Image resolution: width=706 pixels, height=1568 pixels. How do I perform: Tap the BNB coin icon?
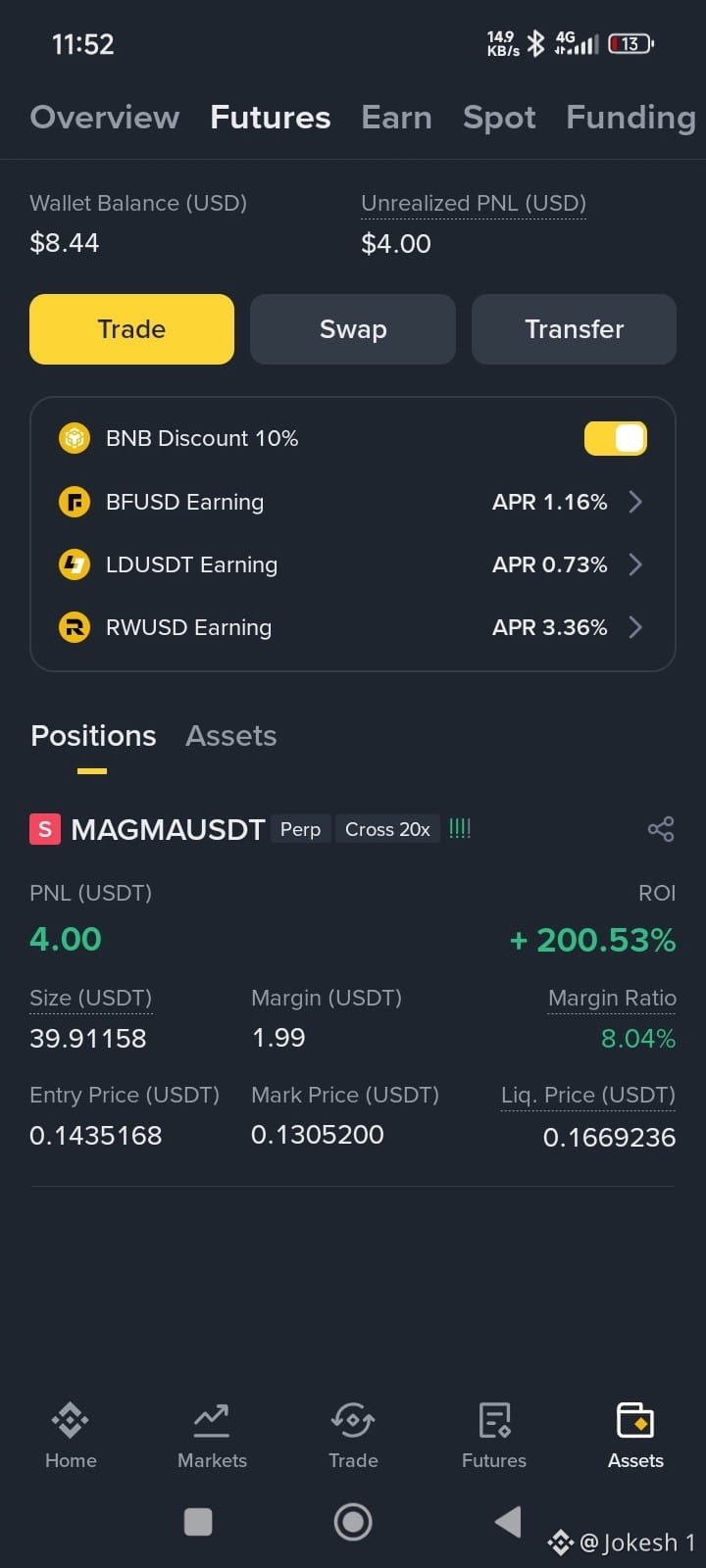point(75,438)
